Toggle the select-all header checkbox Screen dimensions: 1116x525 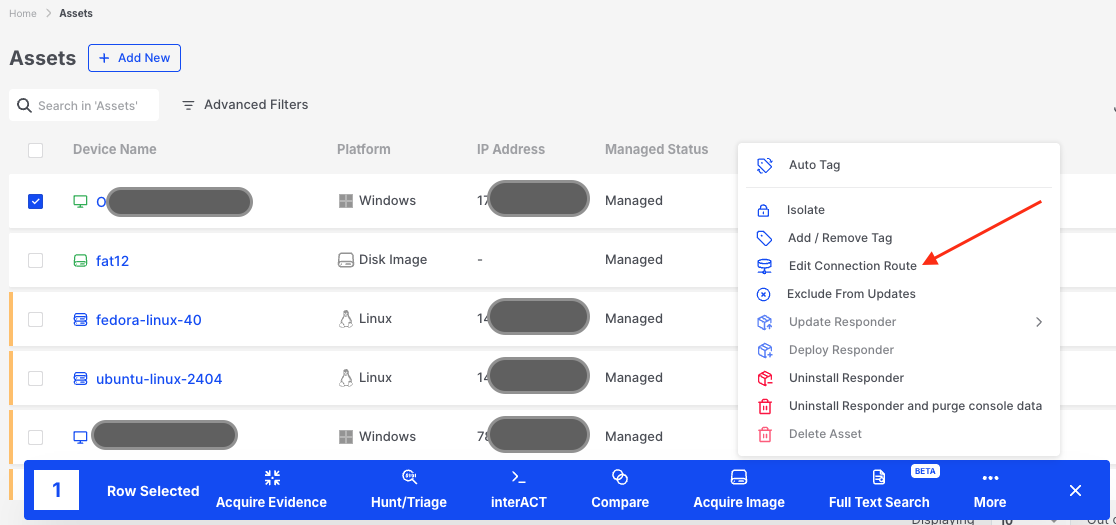point(36,150)
